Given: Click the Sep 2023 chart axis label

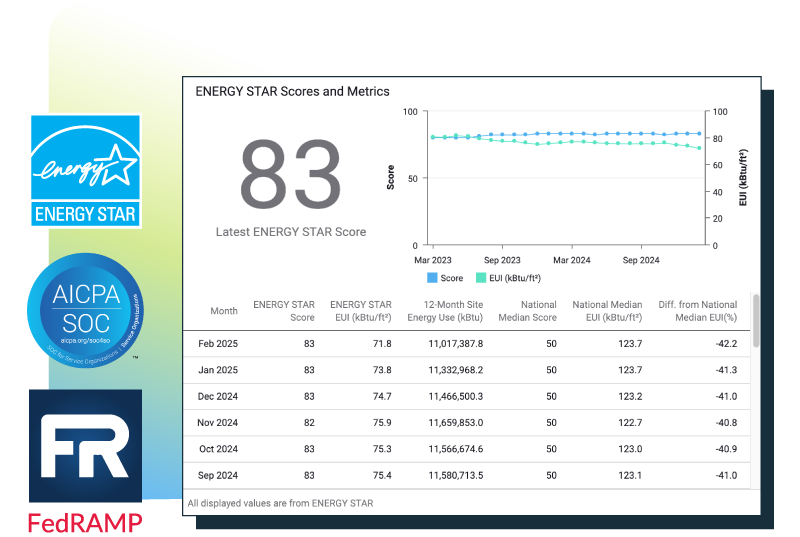Looking at the screenshot, I should click(502, 260).
